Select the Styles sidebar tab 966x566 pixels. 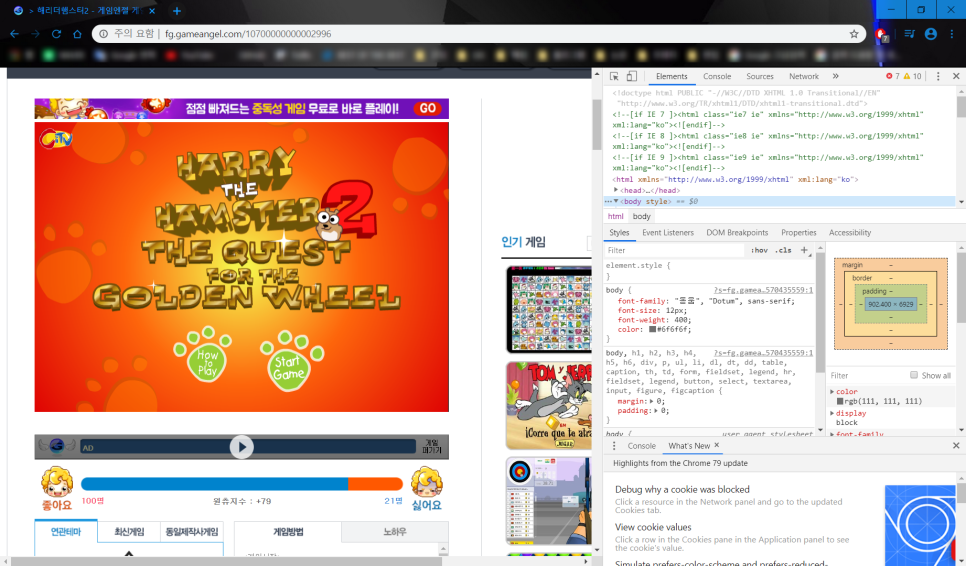(619, 233)
